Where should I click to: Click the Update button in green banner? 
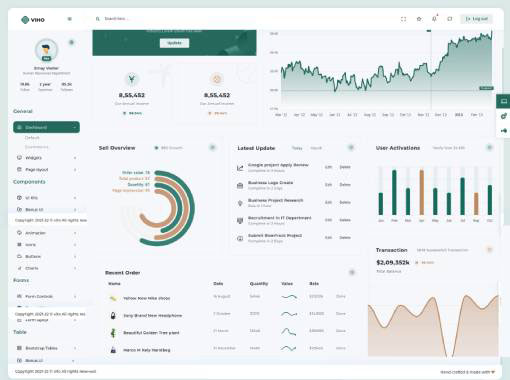[x=174, y=43]
